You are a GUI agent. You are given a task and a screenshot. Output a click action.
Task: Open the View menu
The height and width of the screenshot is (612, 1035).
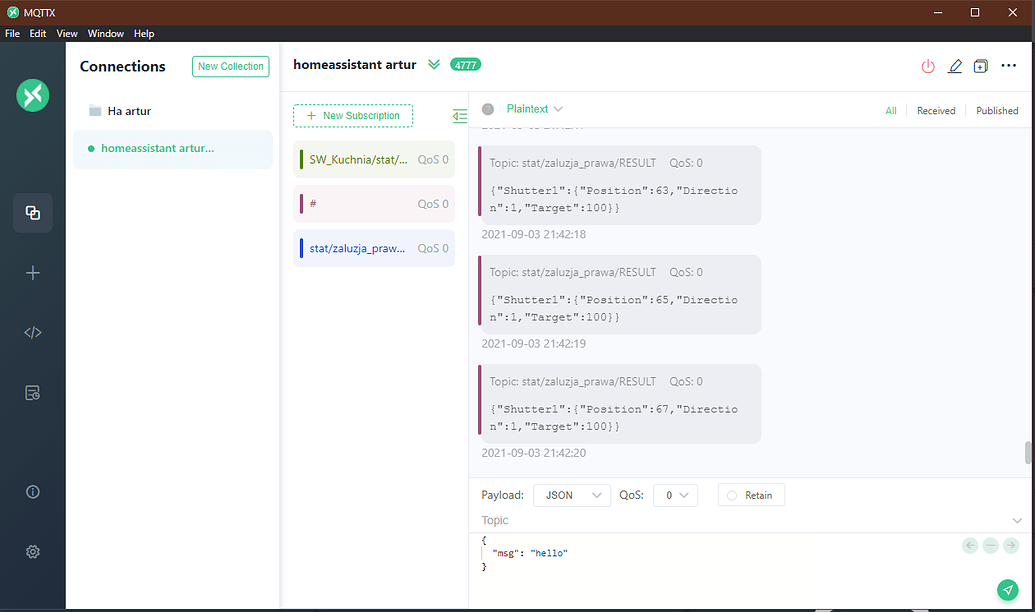click(x=67, y=34)
